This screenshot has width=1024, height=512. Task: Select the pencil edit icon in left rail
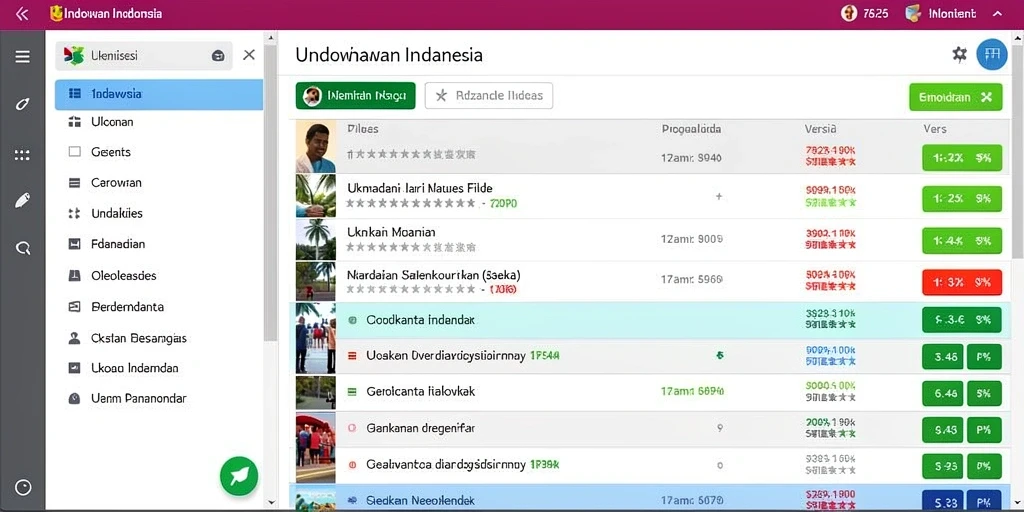tap(22, 200)
